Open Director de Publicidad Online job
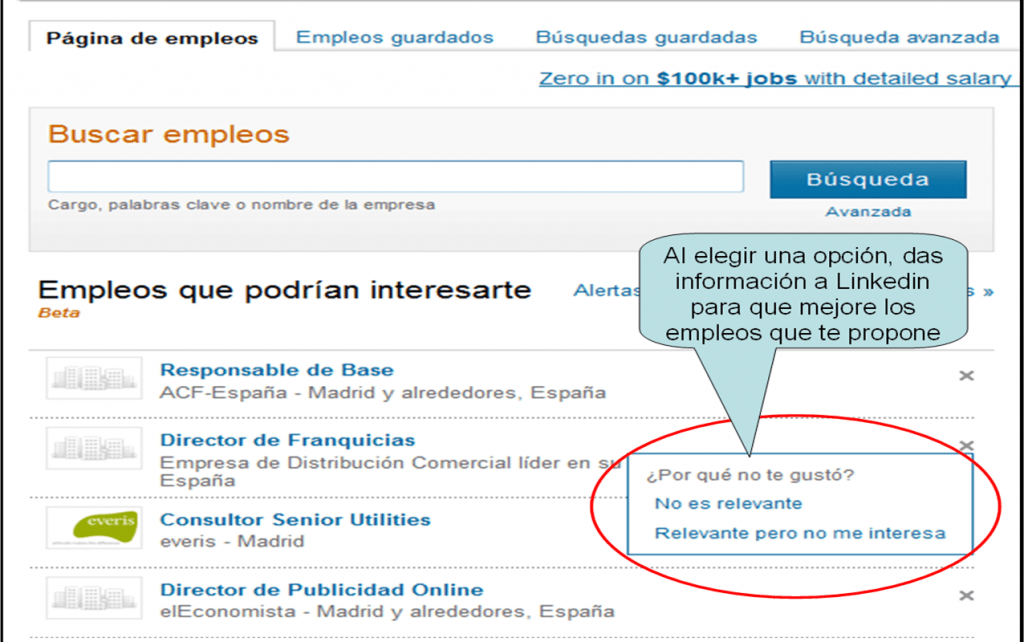1024x642 pixels. click(322, 590)
